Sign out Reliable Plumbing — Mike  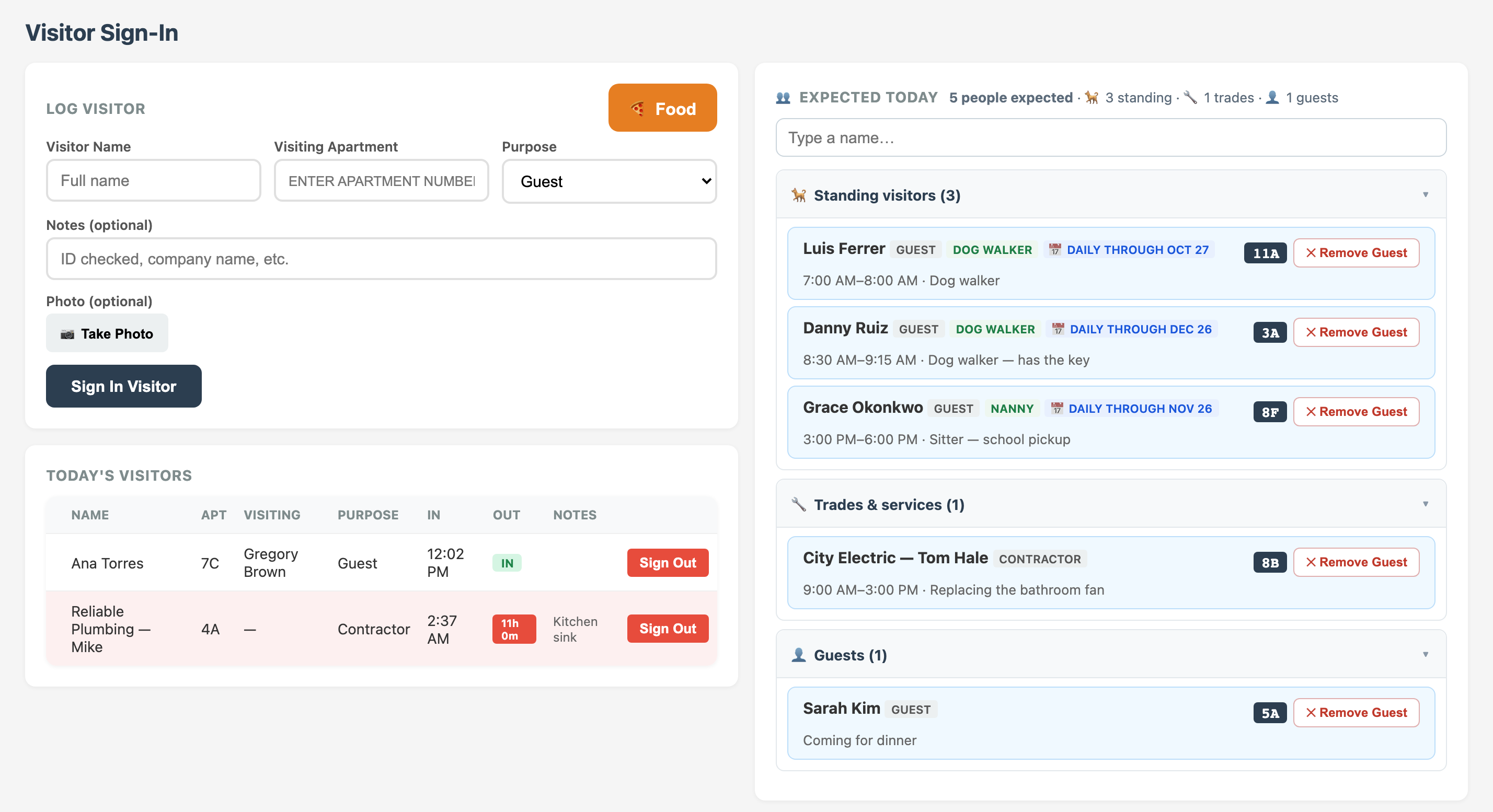pyautogui.click(x=667, y=629)
